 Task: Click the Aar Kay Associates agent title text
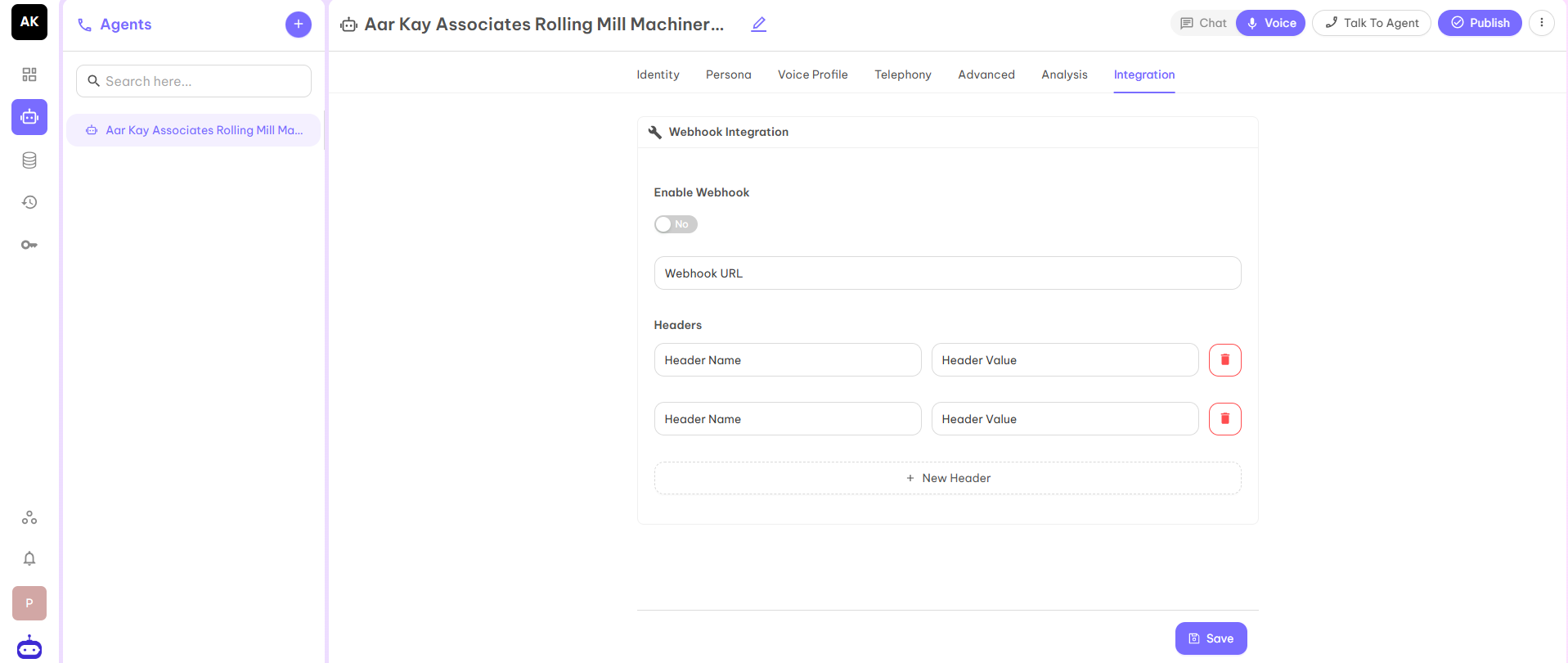tap(544, 25)
